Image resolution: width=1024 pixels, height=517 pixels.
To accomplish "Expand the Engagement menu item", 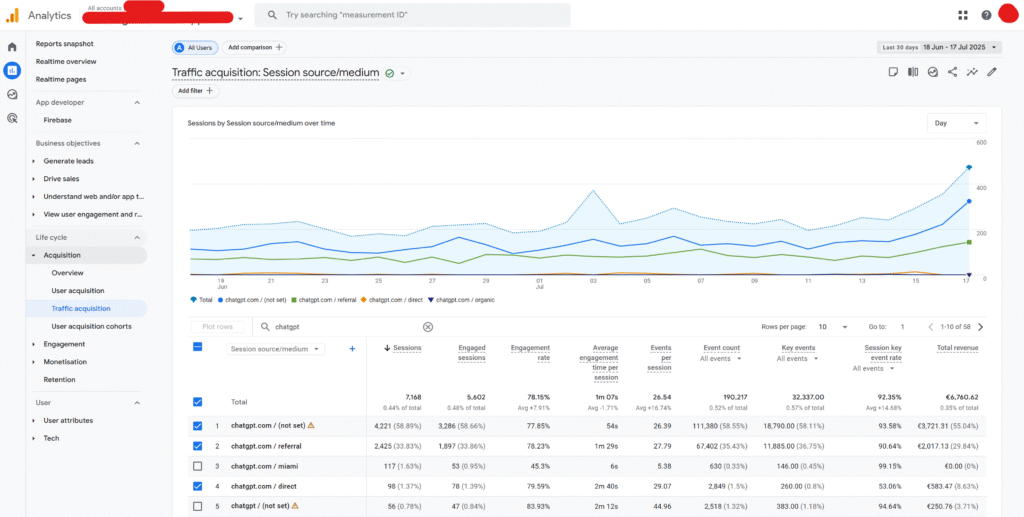I will [34, 344].
